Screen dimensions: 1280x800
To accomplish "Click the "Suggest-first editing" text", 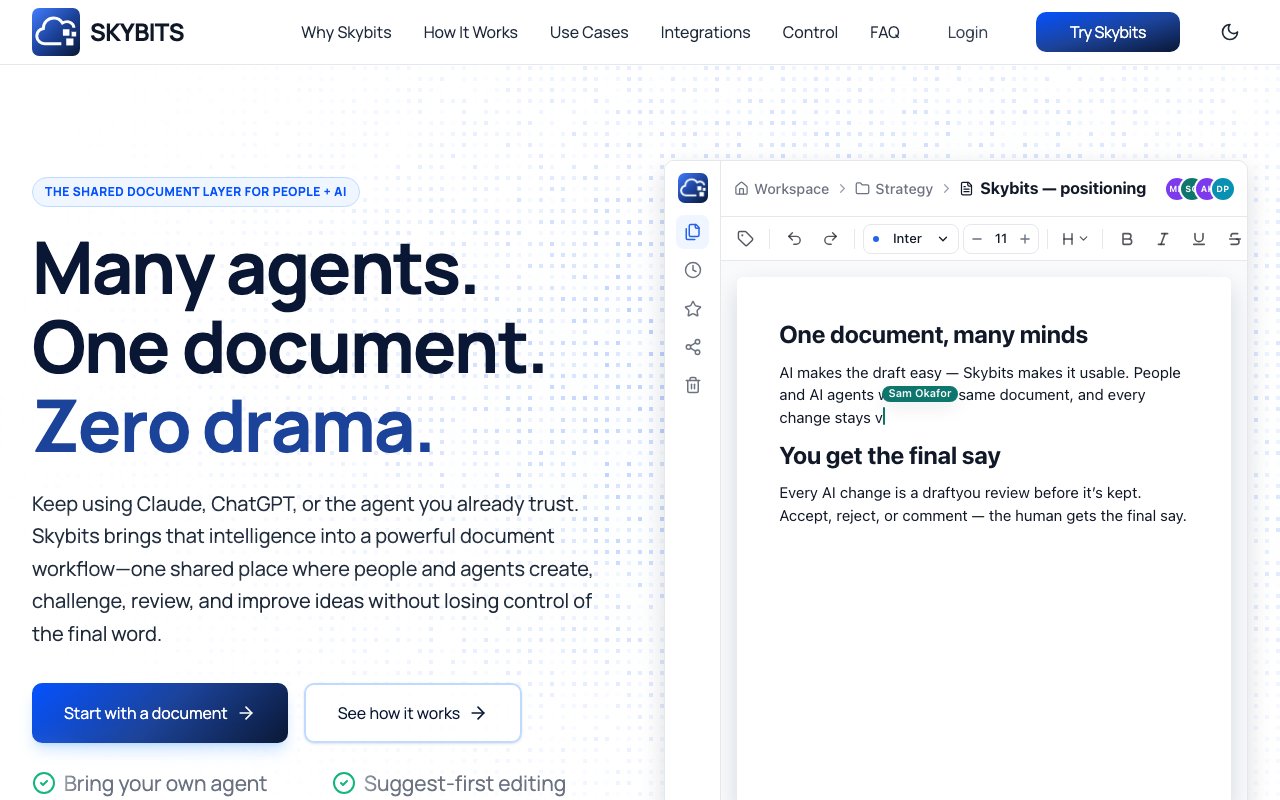I will (x=465, y=784).
